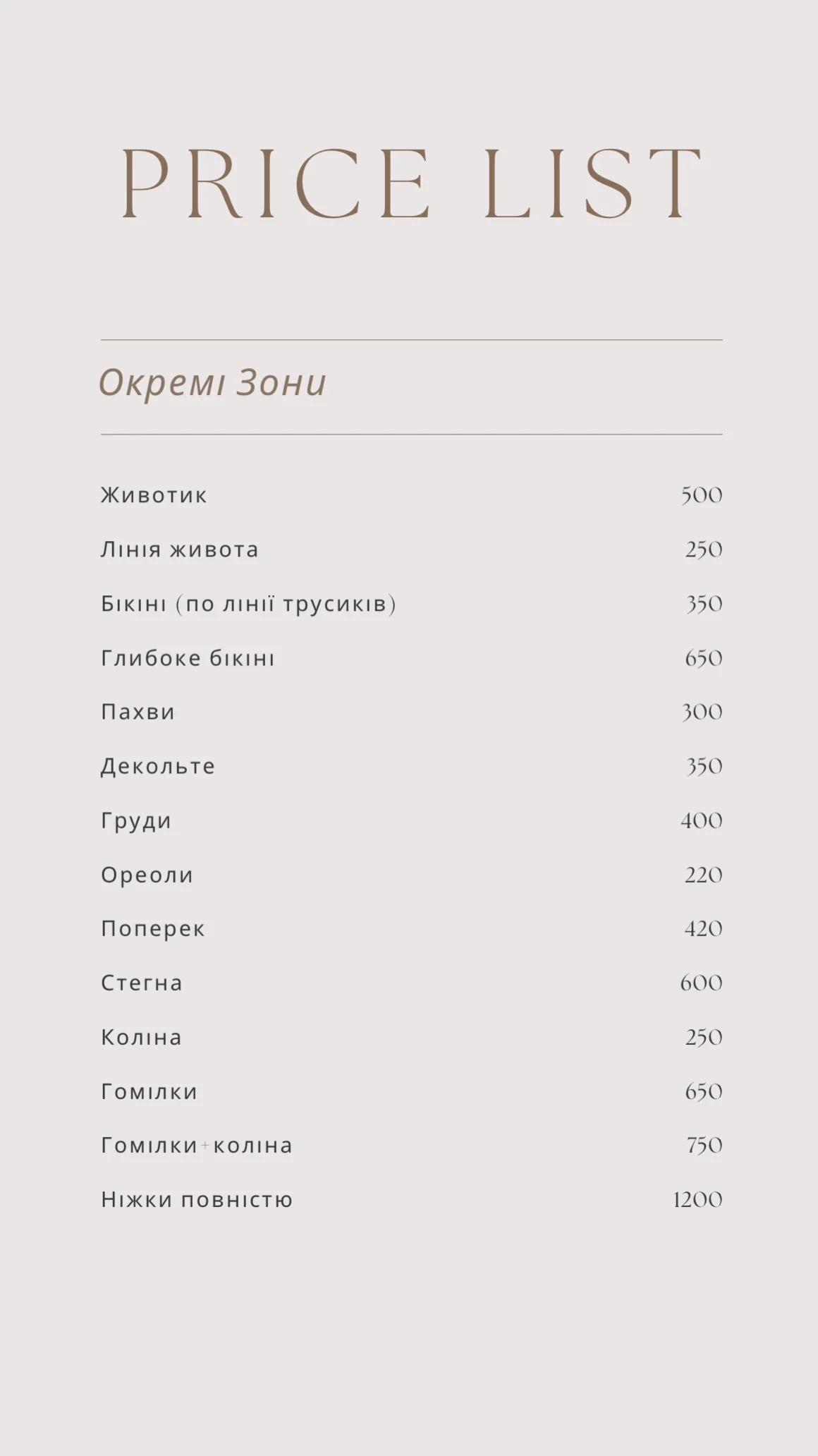Select the Стегна entry
The width and height of the screenshot is (818, 1456).
tap(142, 983)
